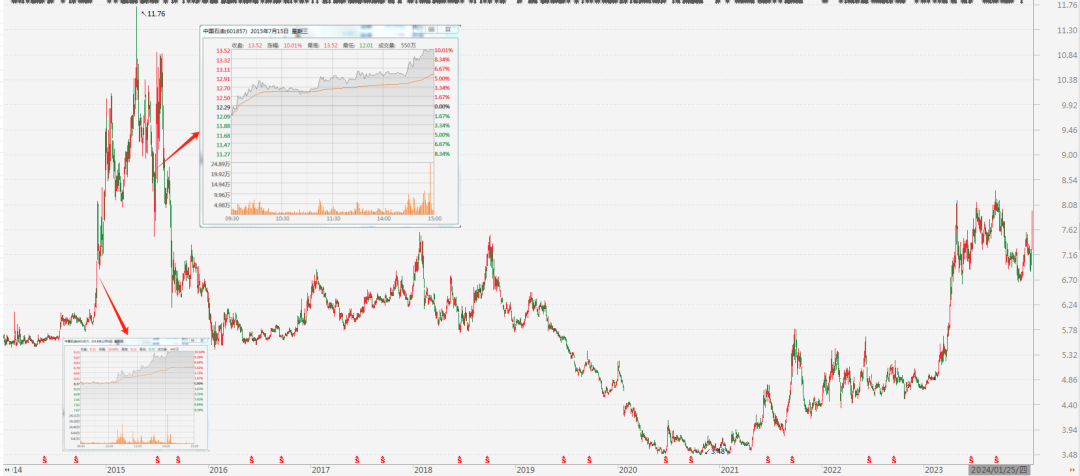The height and width of the screenshot is (476, 1080).
Task: Click the 12.29 baseline price in the popup axis
Action: (x=222, y=107)
